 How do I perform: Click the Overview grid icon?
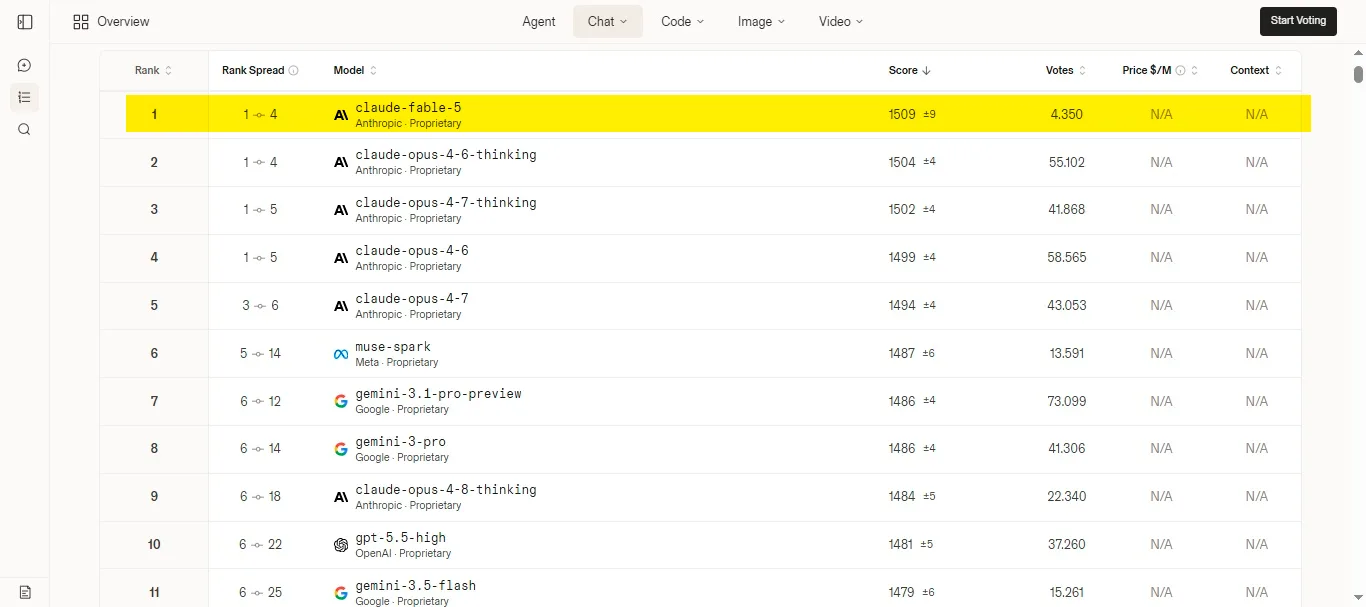click(x=81, y=21)
